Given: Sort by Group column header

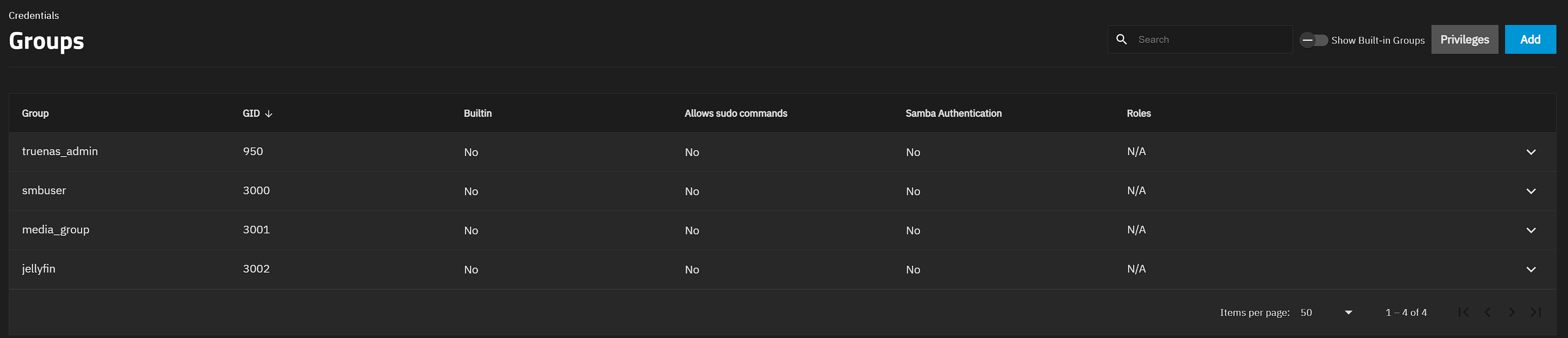Looking at the screenshot, I should [35, 113].
